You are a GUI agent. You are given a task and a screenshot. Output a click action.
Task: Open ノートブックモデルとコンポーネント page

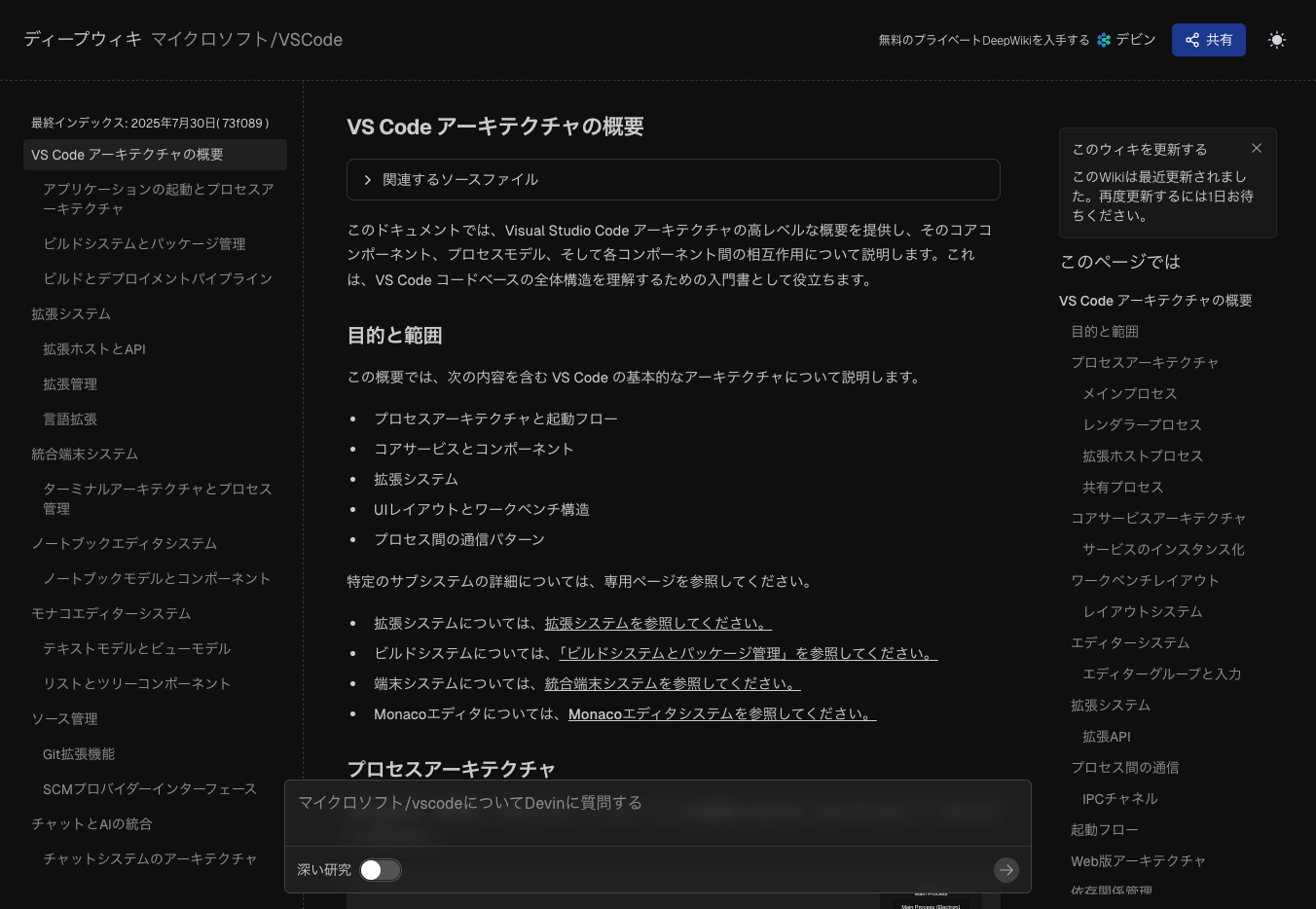(x=157, y=578)
